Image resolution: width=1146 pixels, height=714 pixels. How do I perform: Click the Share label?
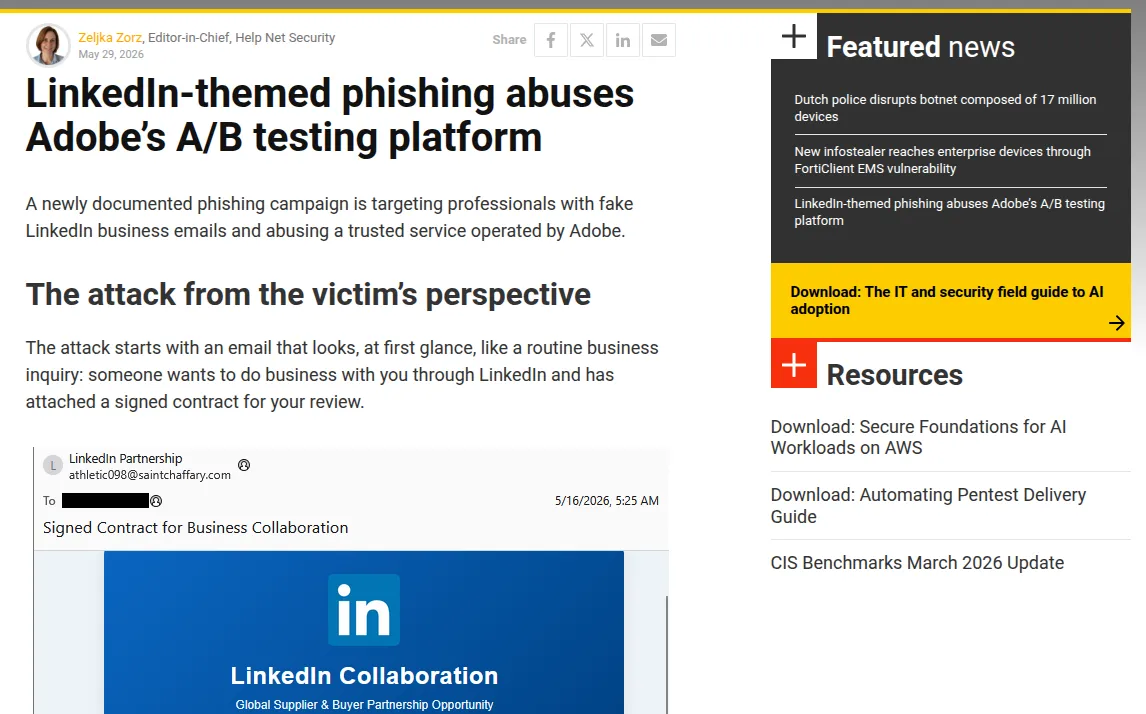pyautogui.click(x=509, y=39)
